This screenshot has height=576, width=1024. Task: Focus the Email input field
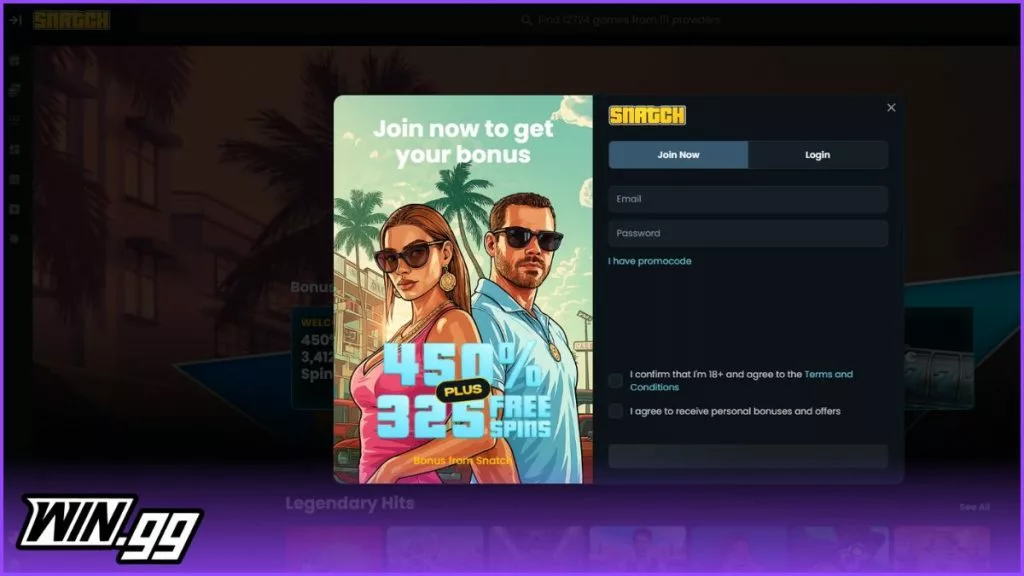tap(748, 199)
